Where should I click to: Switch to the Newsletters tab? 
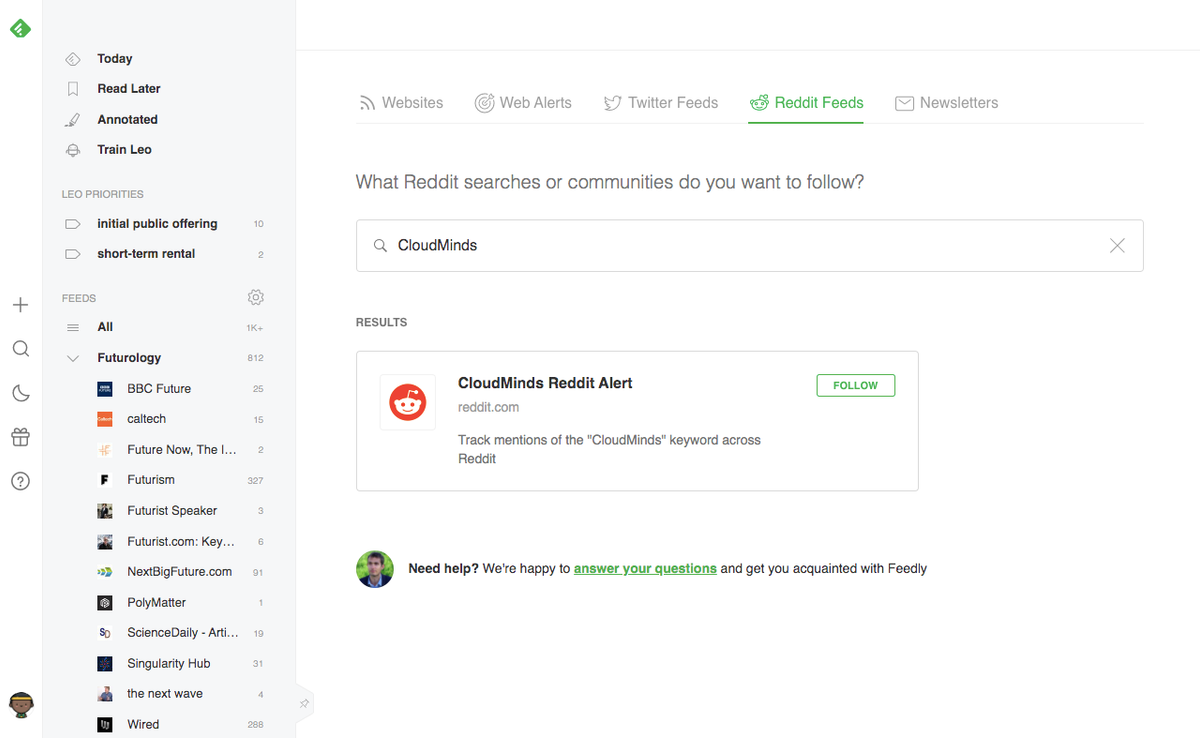(946, 102)
